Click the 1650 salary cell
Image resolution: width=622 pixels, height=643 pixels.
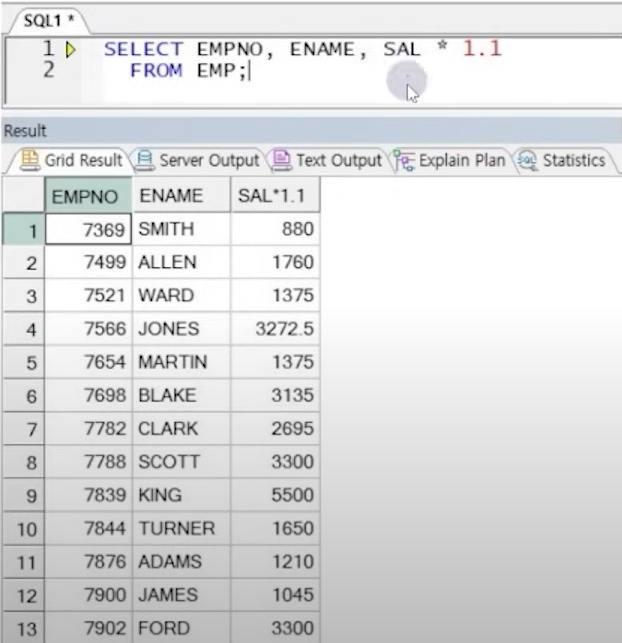(276, 529)
